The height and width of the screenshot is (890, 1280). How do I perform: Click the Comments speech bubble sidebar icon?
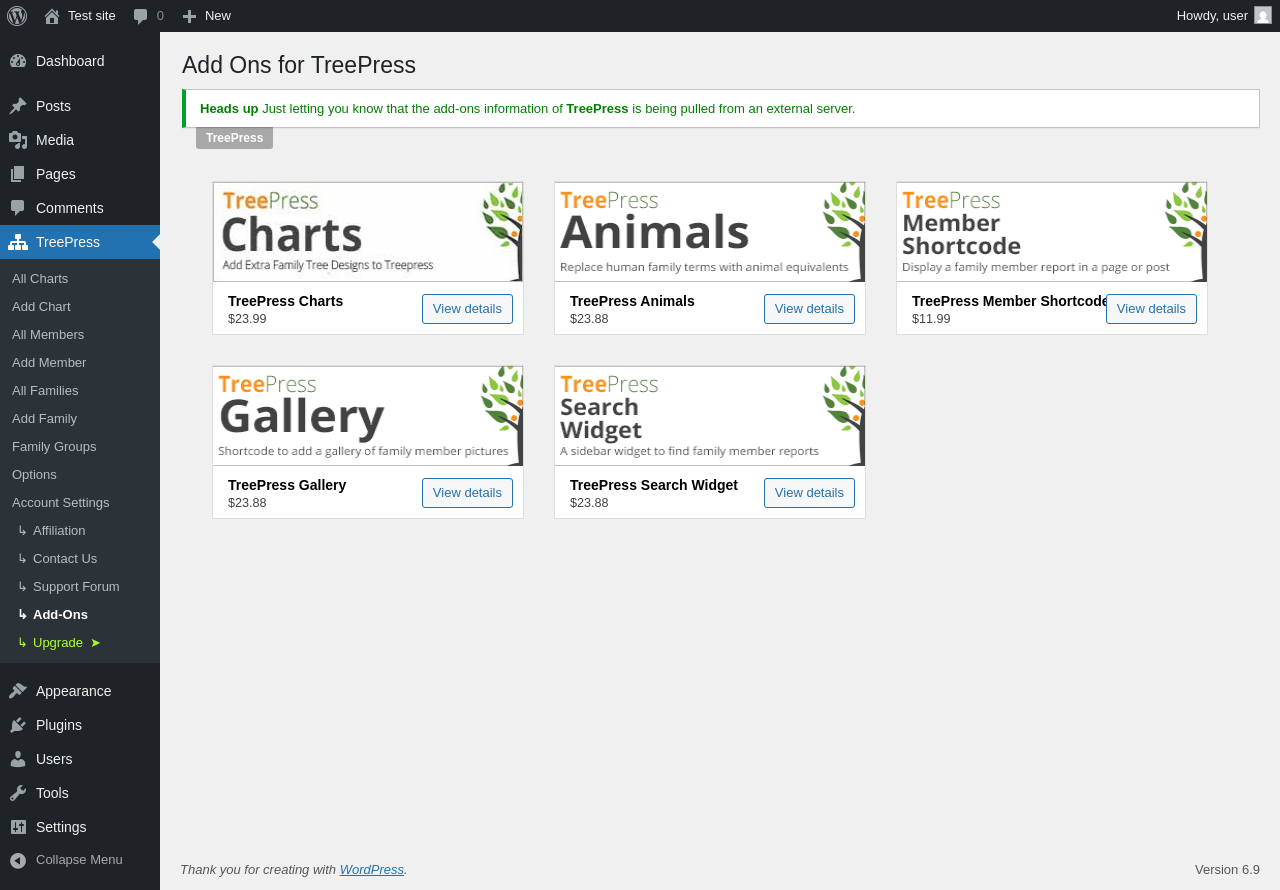[18, 208]
